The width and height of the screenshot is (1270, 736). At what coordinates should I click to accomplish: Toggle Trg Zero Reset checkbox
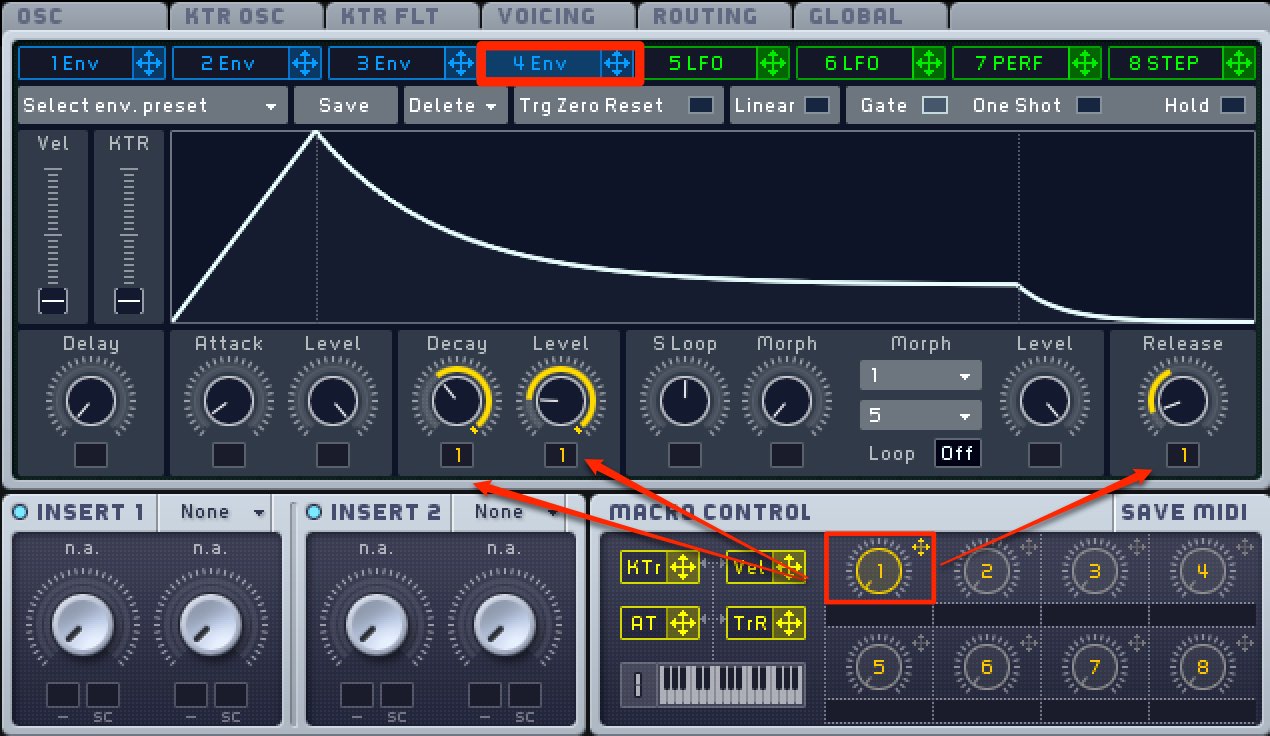[702, 105]
